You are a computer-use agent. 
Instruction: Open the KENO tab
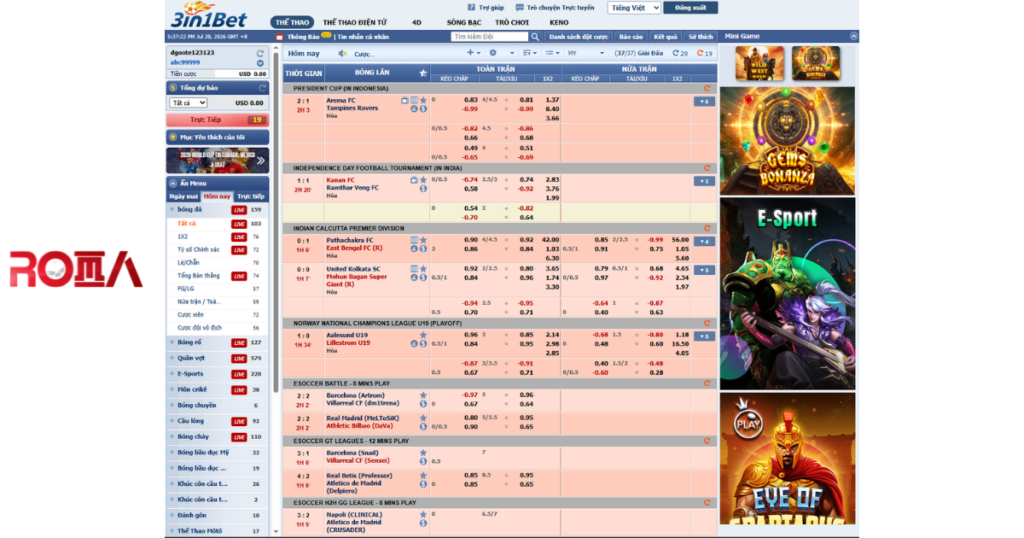coord(559,22)
